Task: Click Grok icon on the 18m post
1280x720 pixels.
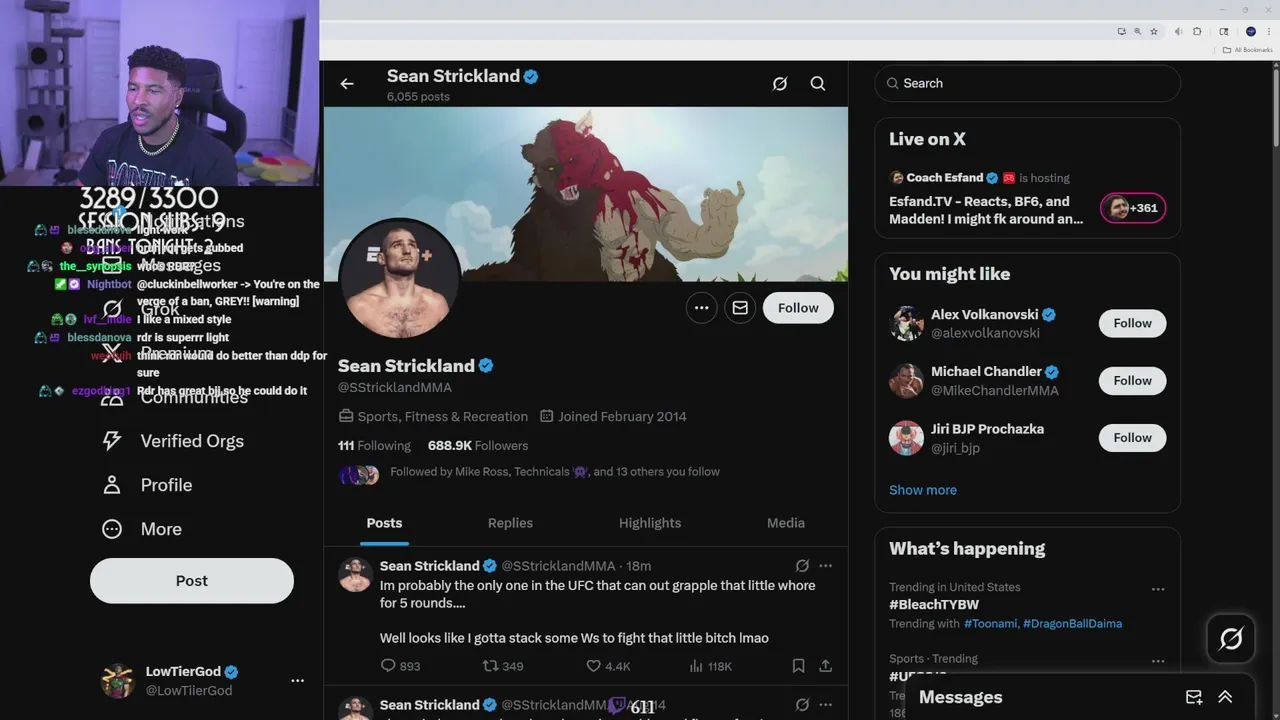Action: pos(802,566)
